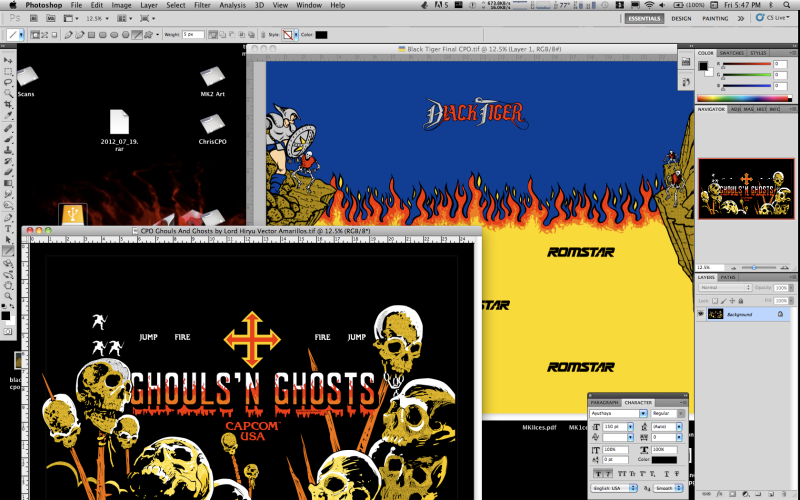
Task: Toggle Small Caps in Character panel
Action: [632, 474]
